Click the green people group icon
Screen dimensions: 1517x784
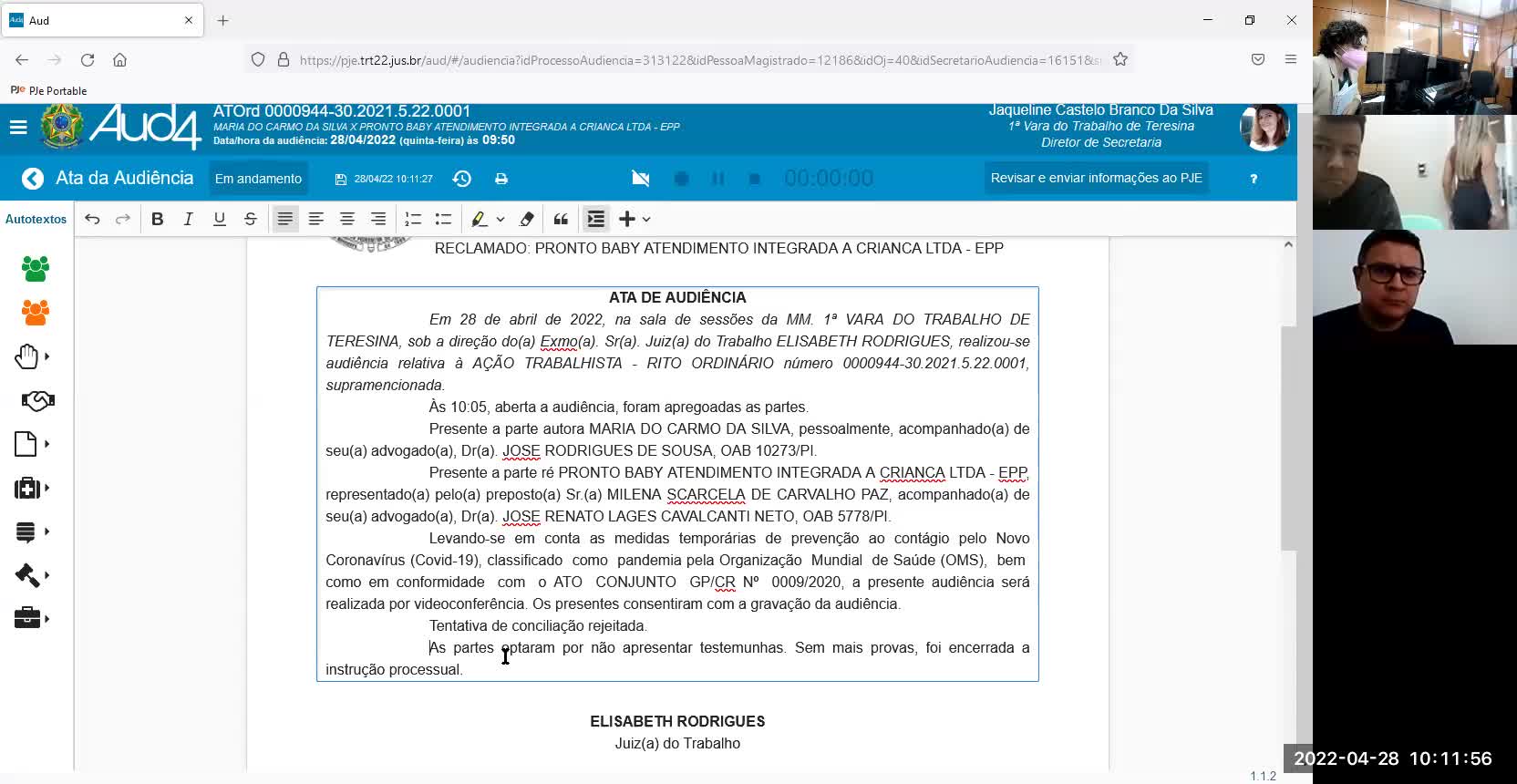pos(36,268)
